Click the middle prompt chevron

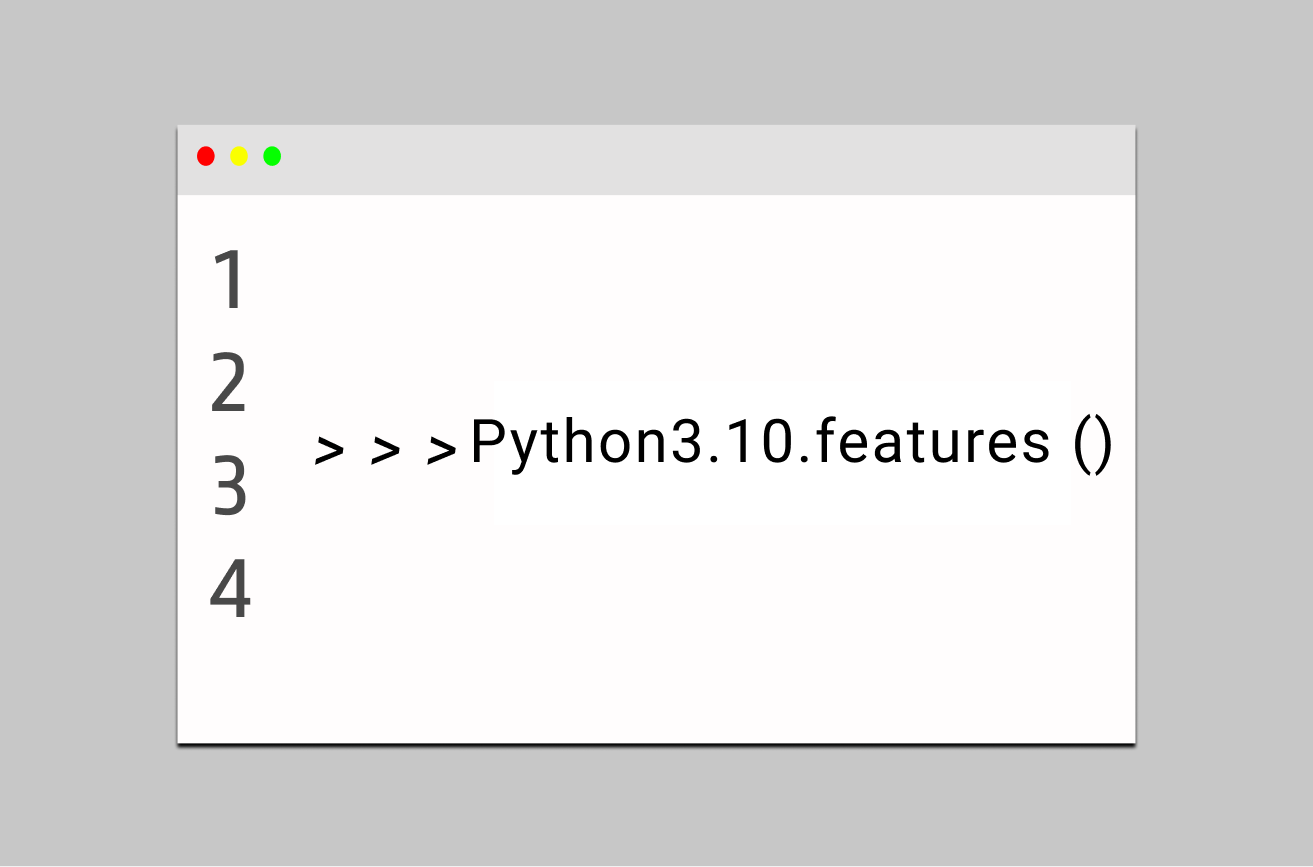[x=385, y=450]
